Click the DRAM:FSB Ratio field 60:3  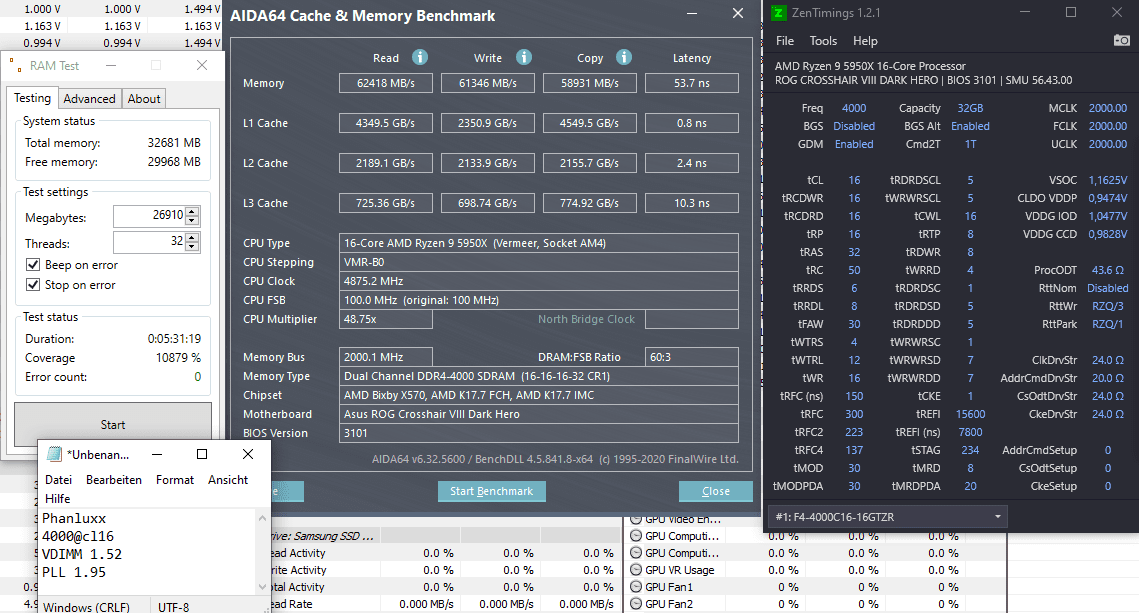[692, 357]
